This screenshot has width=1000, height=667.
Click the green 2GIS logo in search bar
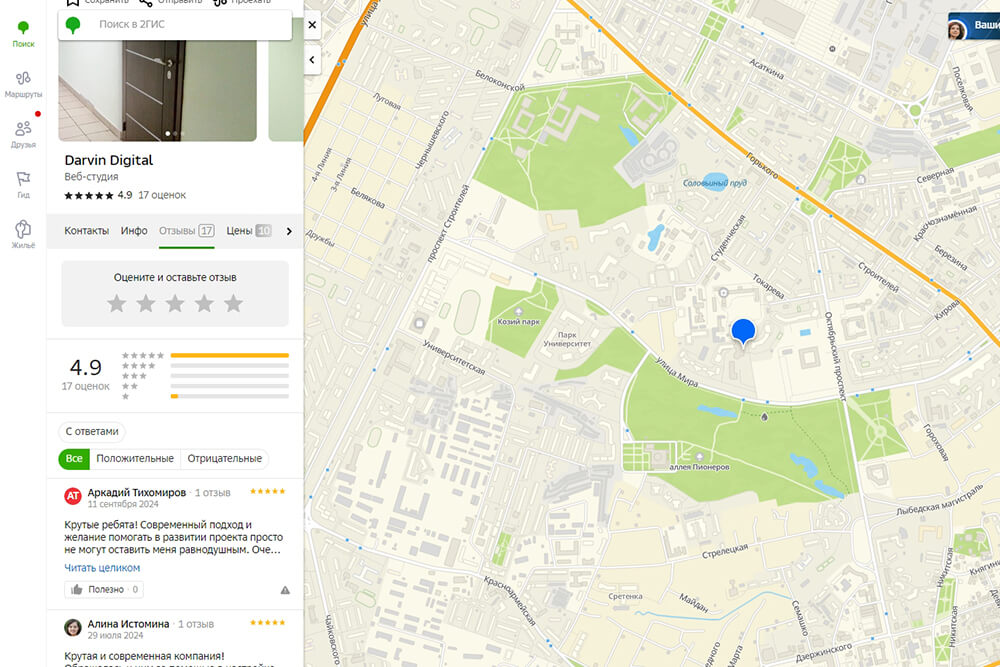point(73,25)
